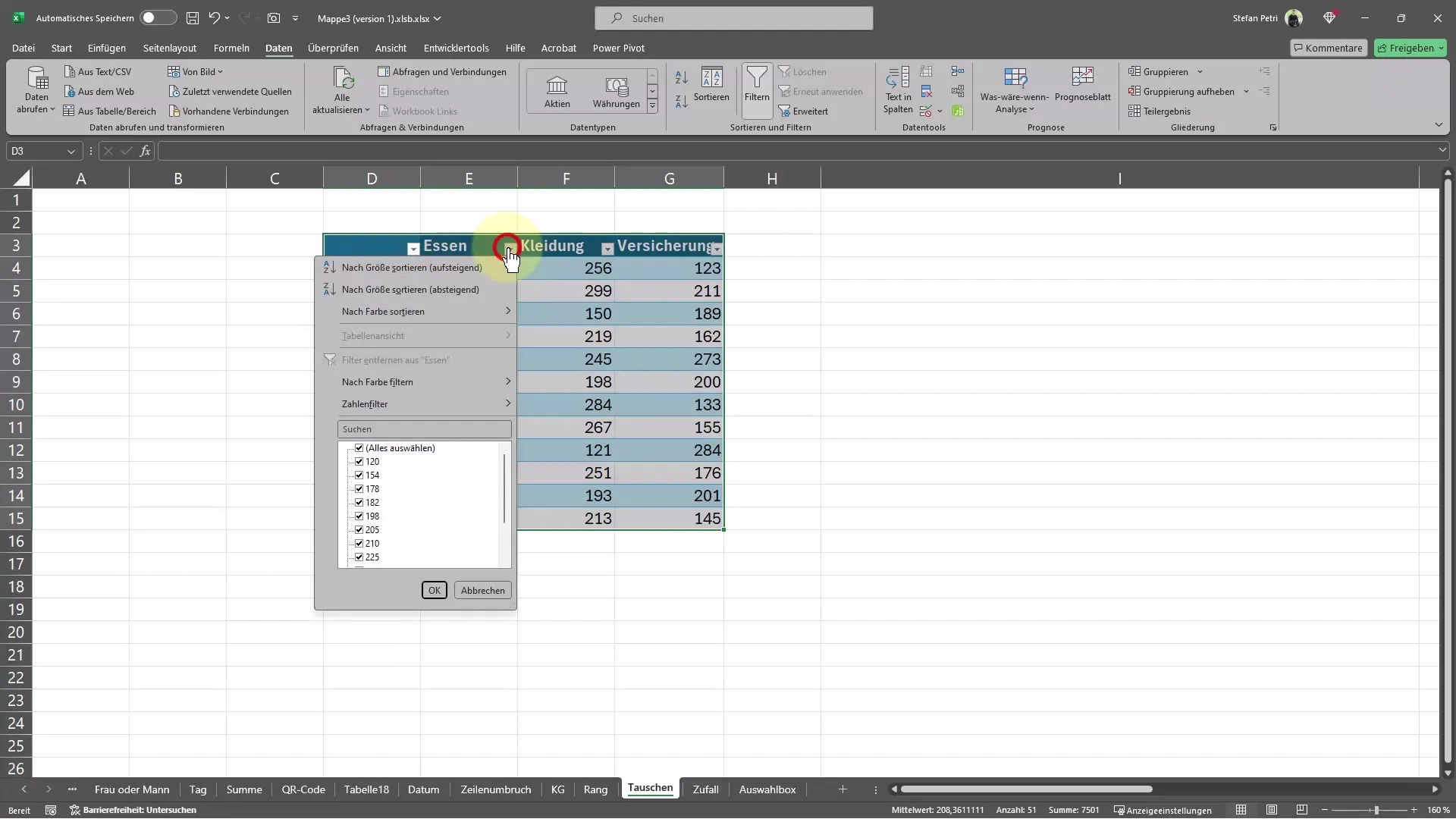Open Abfragen und Verbindungen pane
The height and width of the screenshot is (819, 1456).
point(443,71)
